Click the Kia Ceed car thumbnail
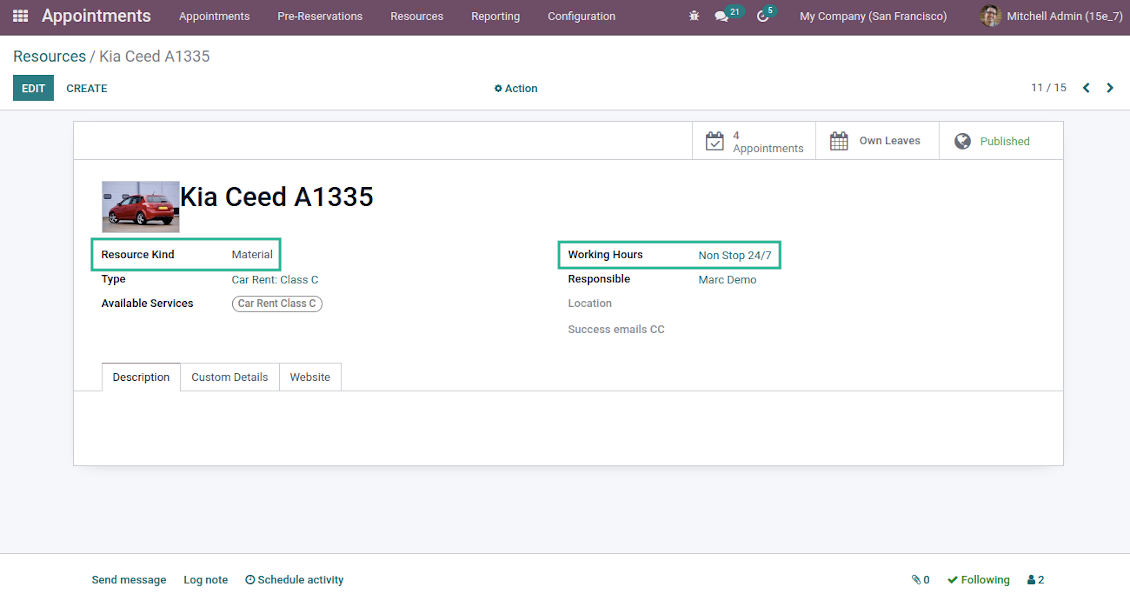Image resolution: width=1130 pixels, height=601 pixels. pos(140,206)
